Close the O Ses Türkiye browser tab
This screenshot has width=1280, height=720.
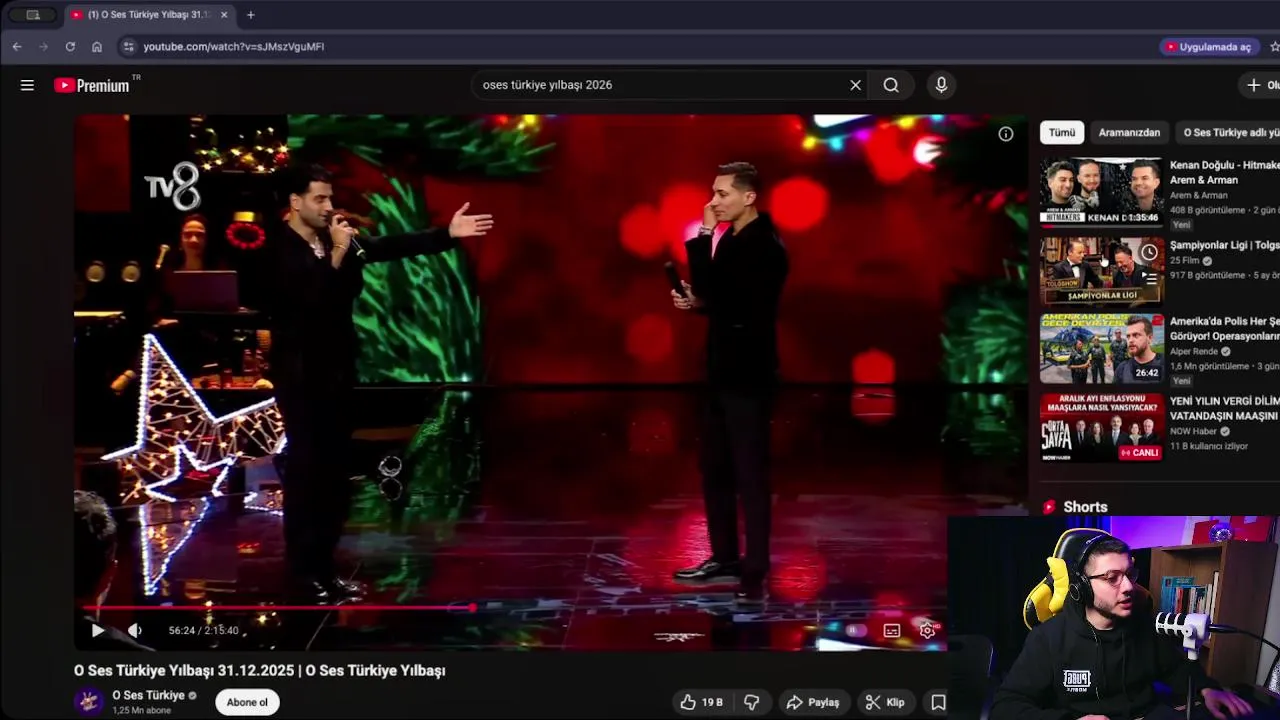click(x=225, y=15)
